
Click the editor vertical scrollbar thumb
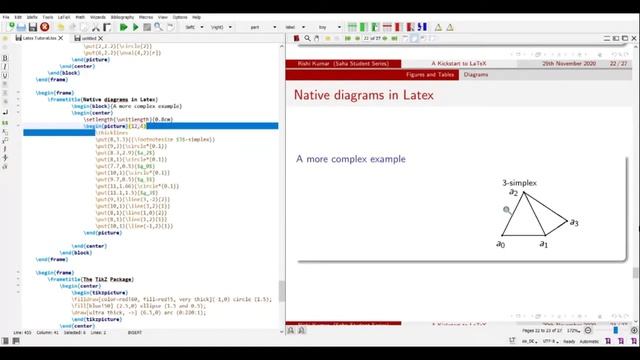point(282,291)
